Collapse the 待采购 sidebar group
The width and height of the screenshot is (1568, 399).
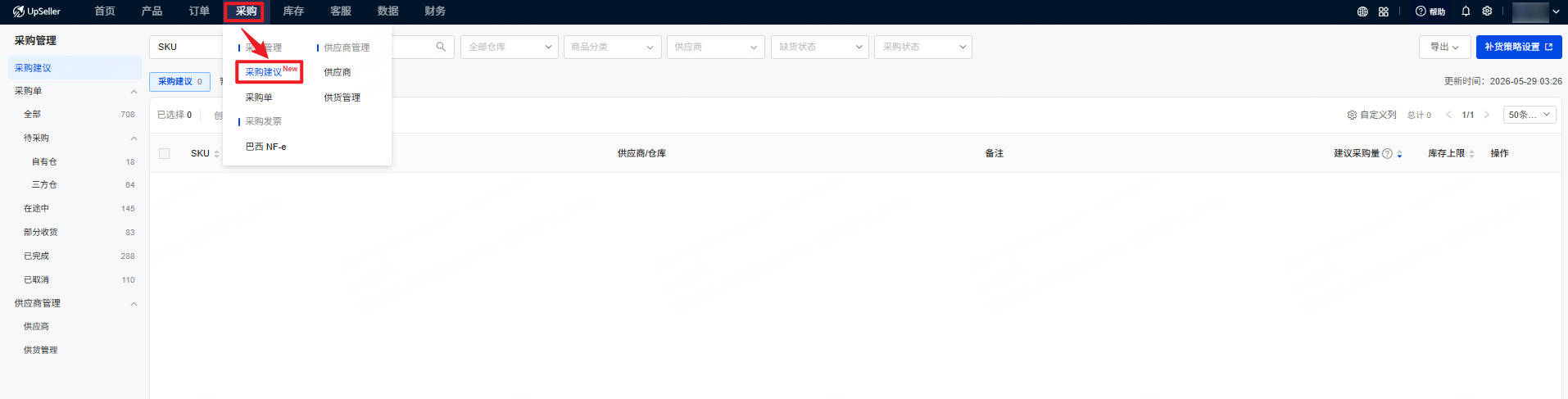[134, 138]
